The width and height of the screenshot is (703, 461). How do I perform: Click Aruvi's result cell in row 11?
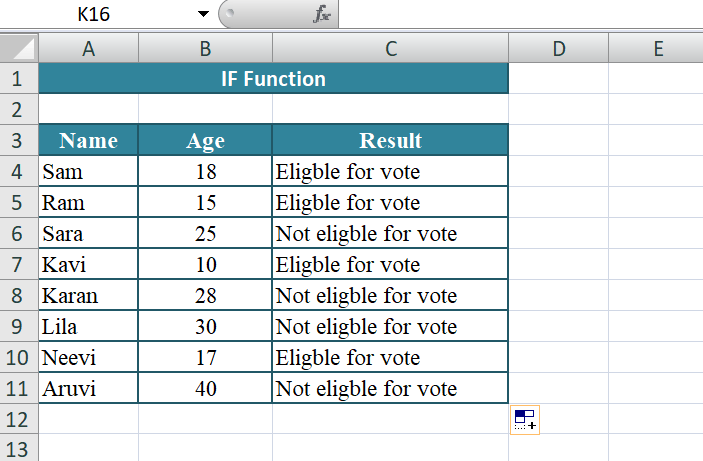pyautogui.click(x=390, y=389)
